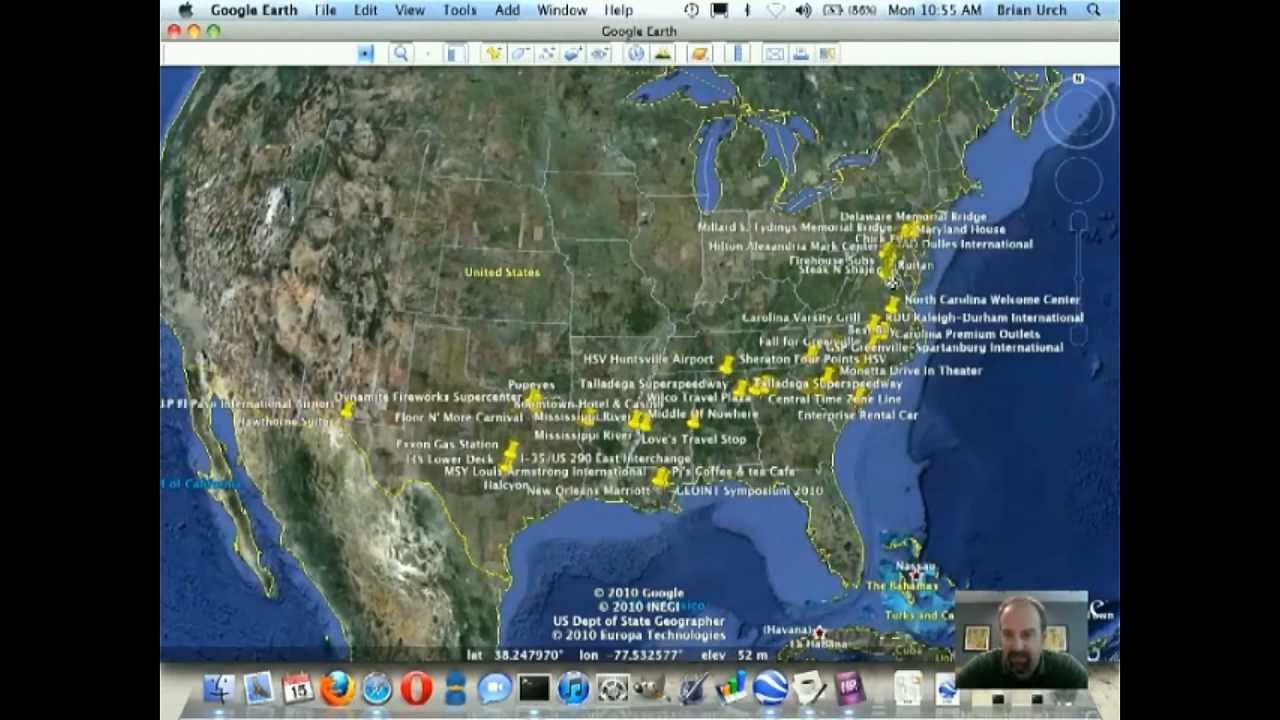Launch Safari from the Dock
The width and height of the screenshot is (1280, 720).
pos(377,688)
